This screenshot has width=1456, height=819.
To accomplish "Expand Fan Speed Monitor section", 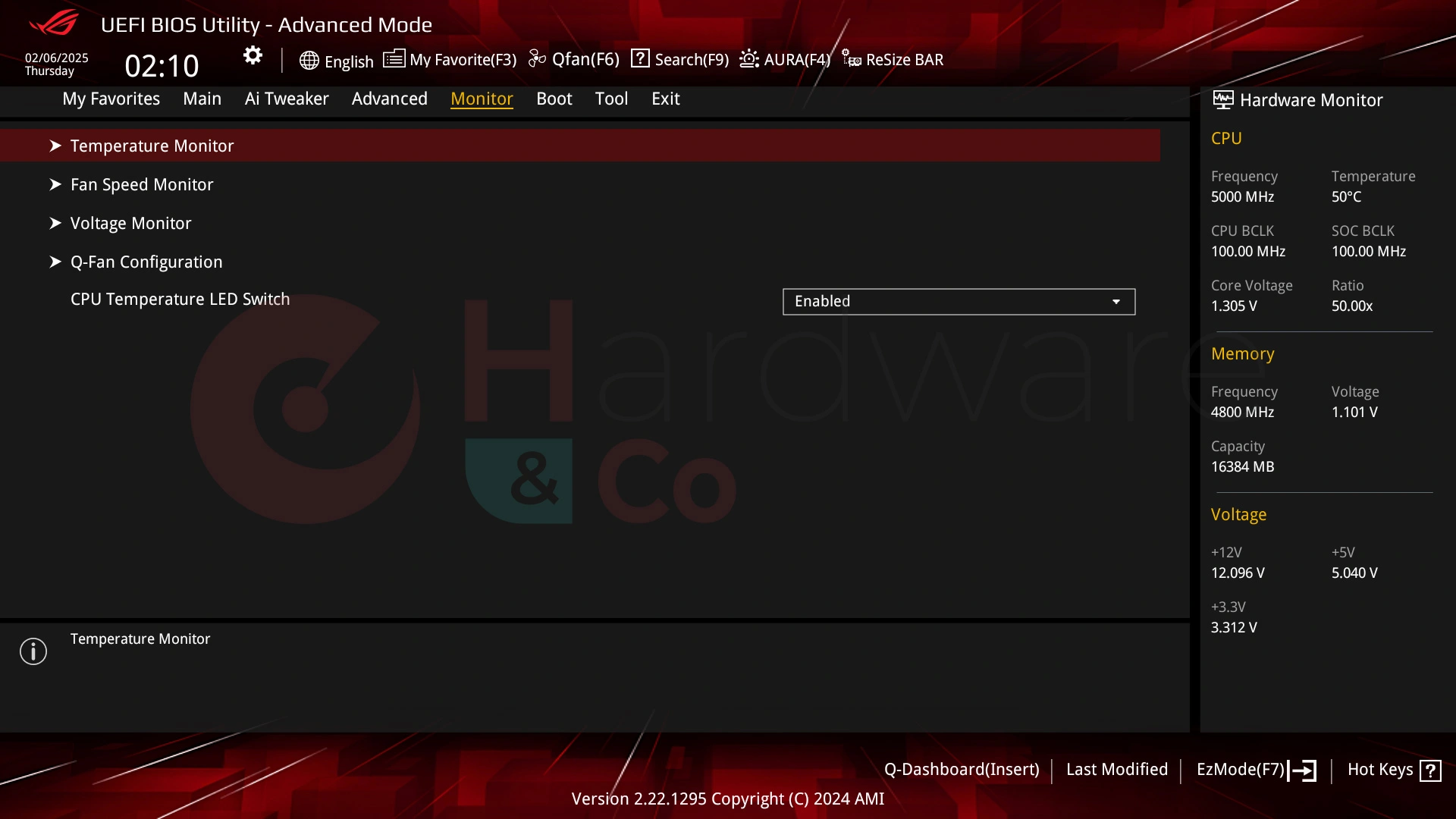I will coord(142,184).
